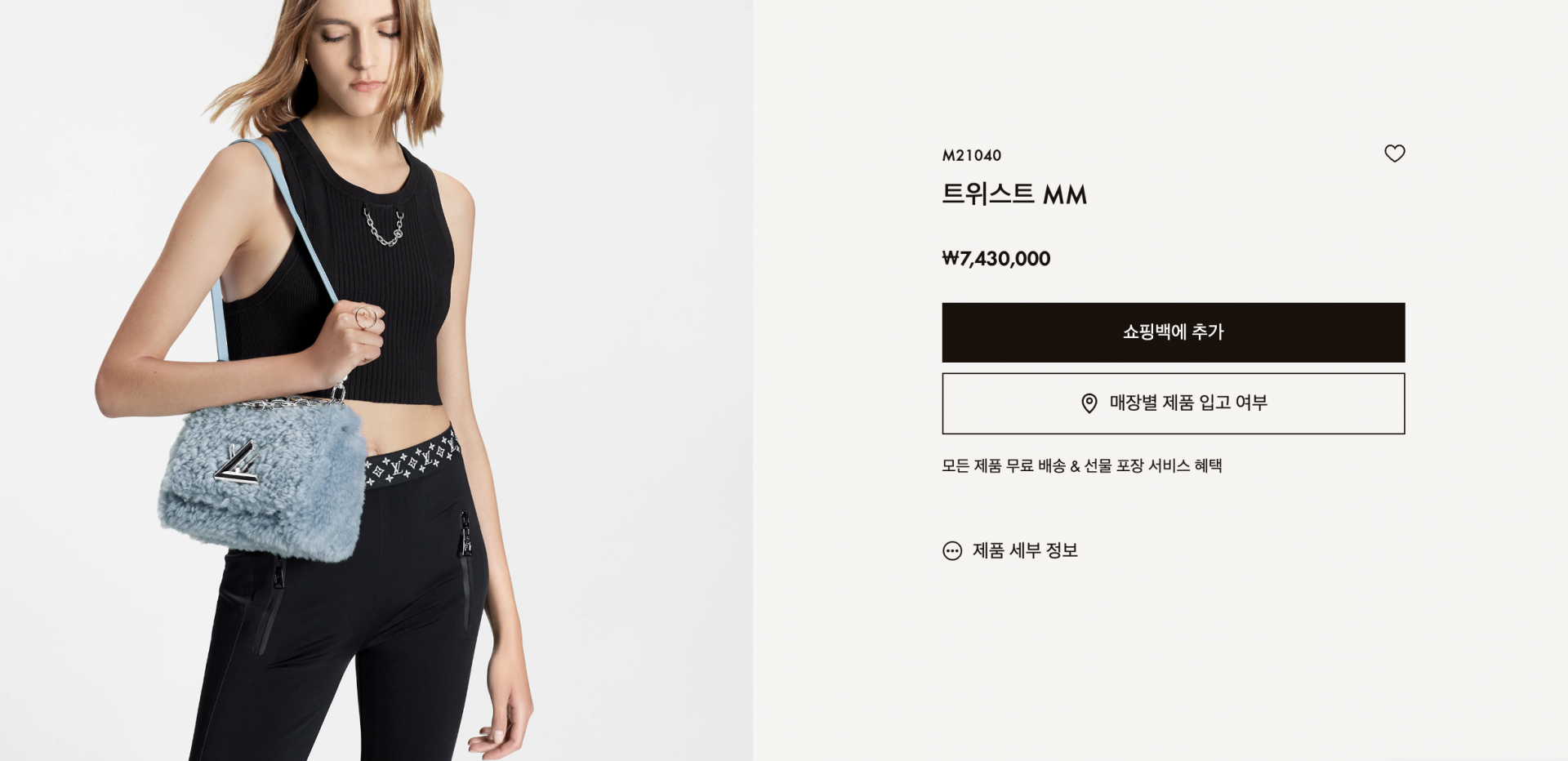Click the free shipping and gift wrapping notice
Viewport: 1568px width, 761px height.
coord(1081,465)
